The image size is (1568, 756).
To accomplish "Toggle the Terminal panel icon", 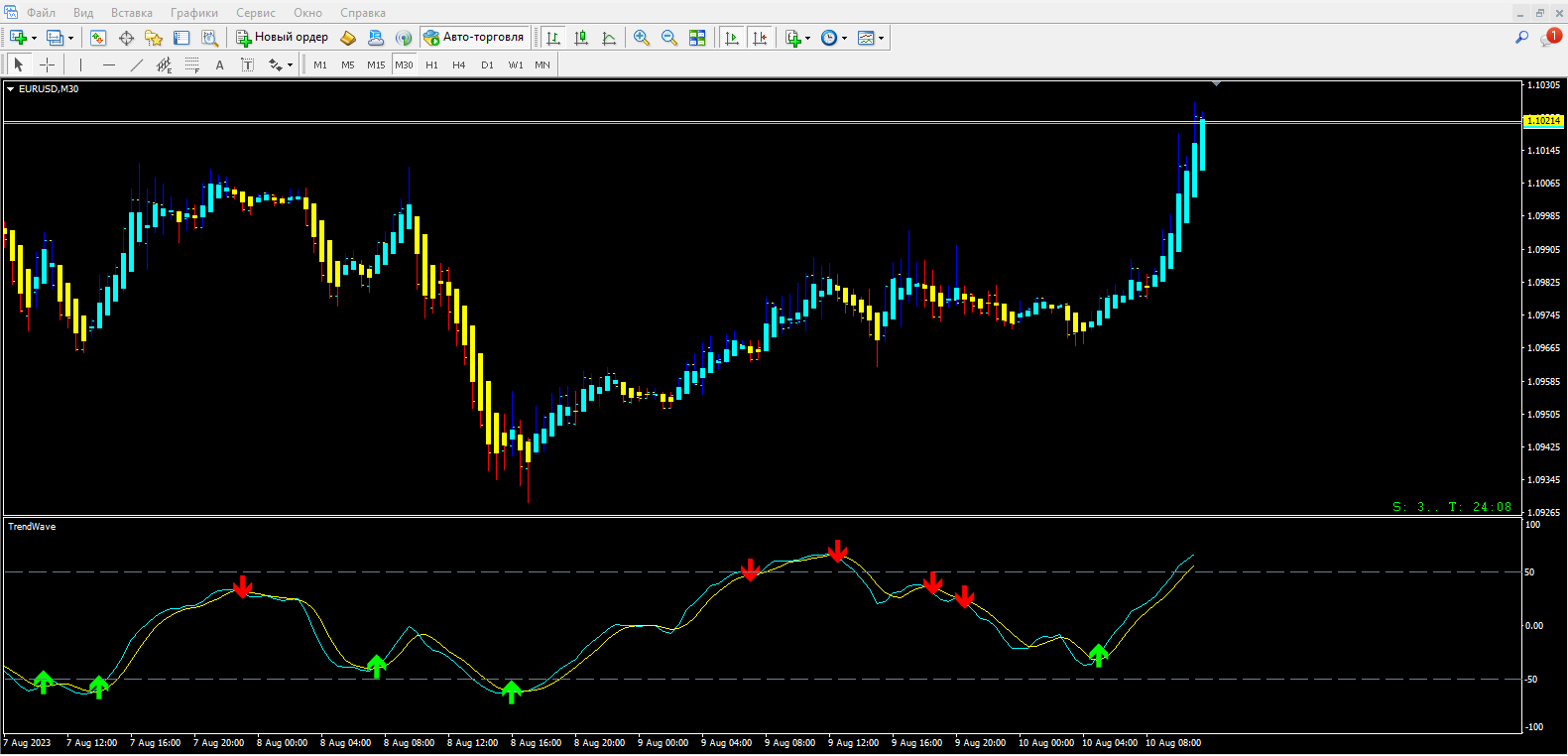I will coord(181,38).
